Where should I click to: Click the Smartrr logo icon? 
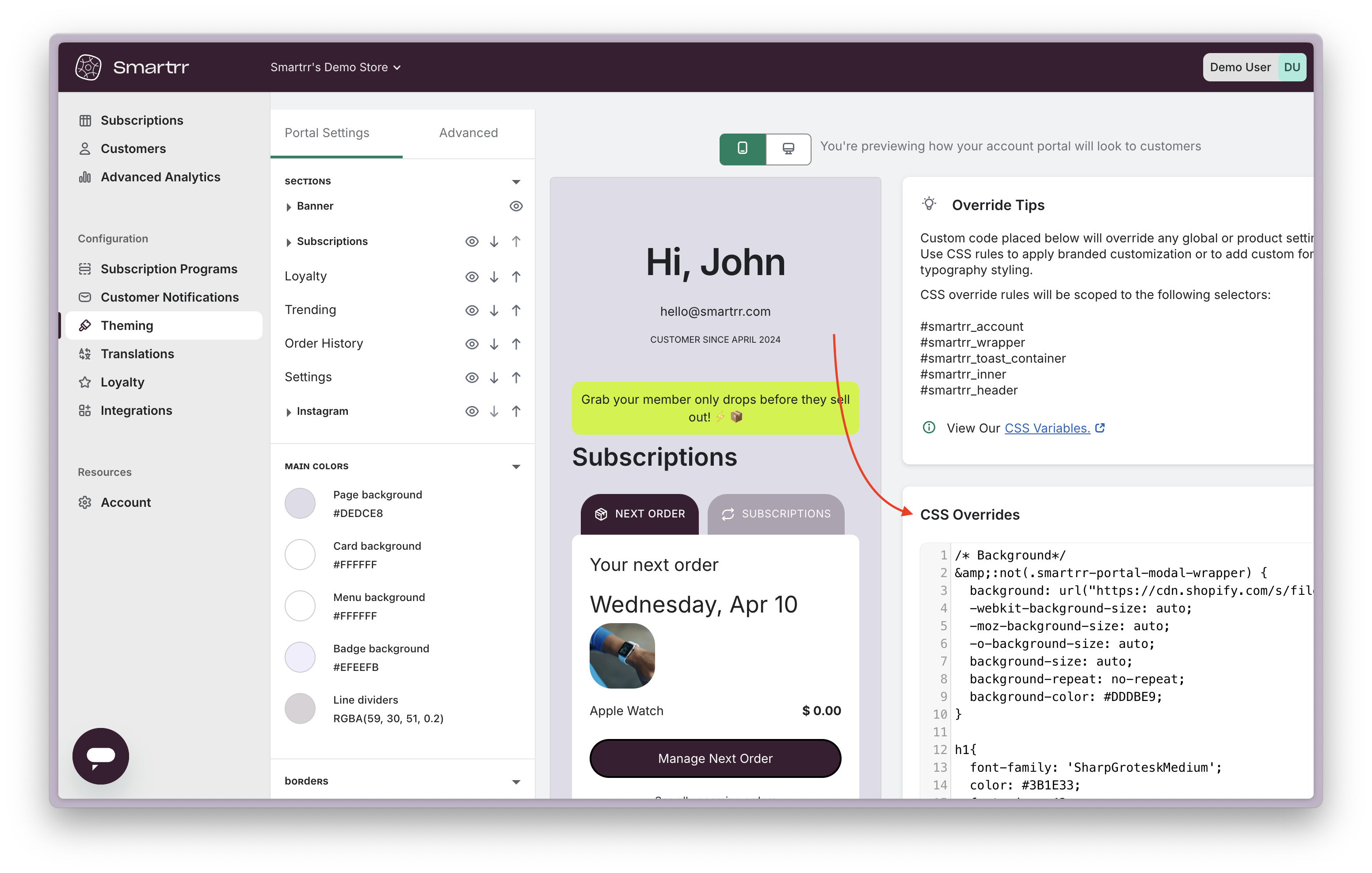(x=88, y=67)
